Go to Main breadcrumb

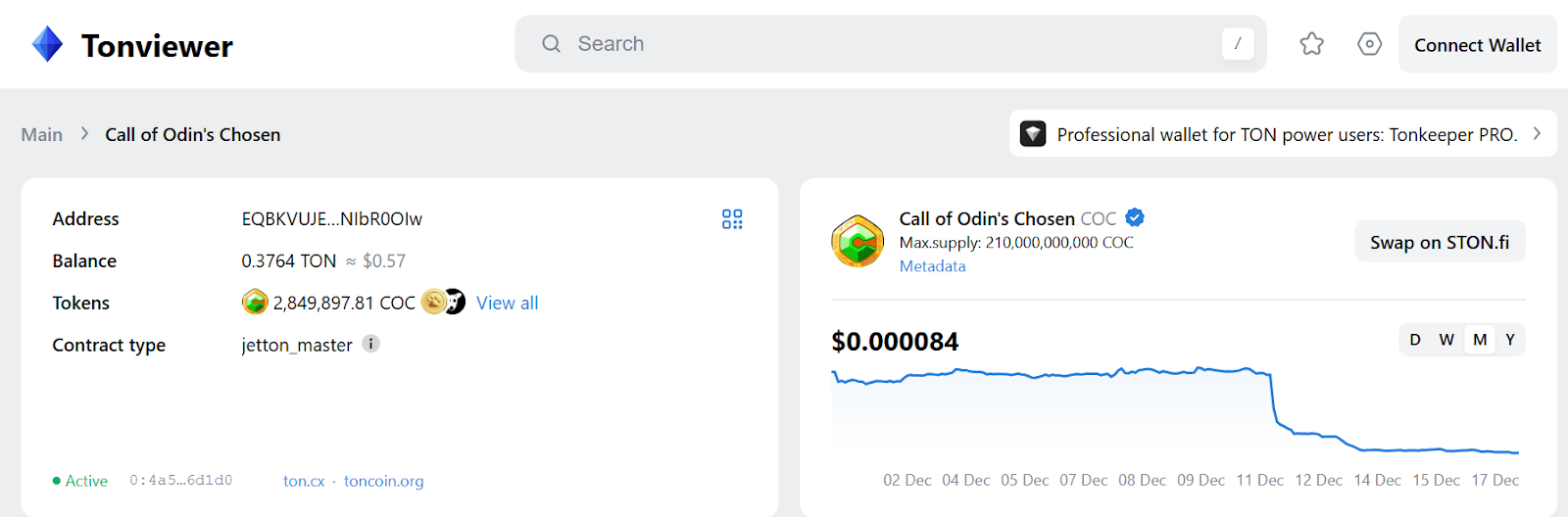point(42,135)
